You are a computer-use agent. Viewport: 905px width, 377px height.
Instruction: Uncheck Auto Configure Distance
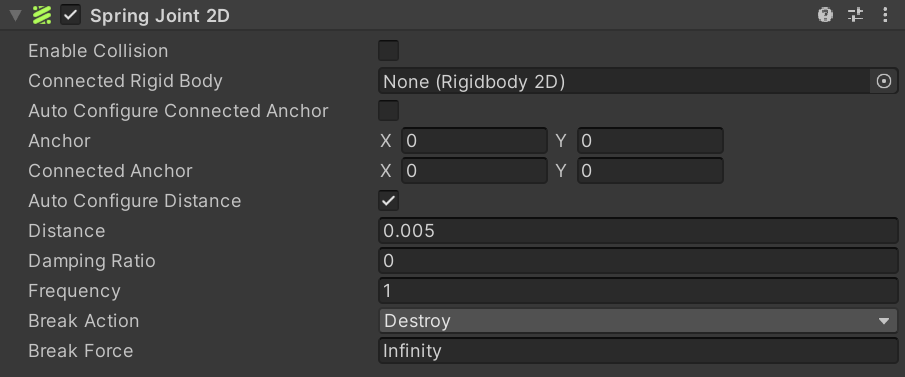[x=388, y=201]
